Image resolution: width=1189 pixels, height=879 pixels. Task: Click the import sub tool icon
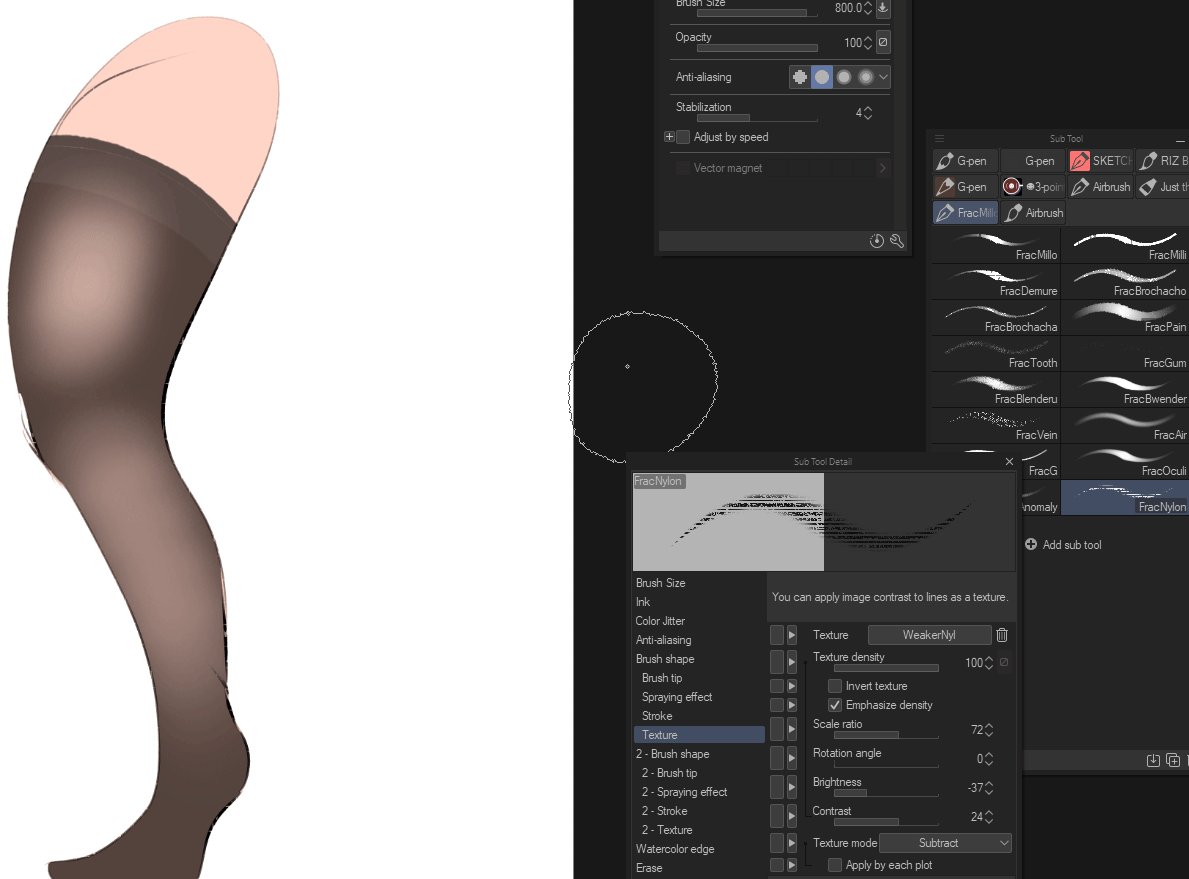coord(1153,760)
